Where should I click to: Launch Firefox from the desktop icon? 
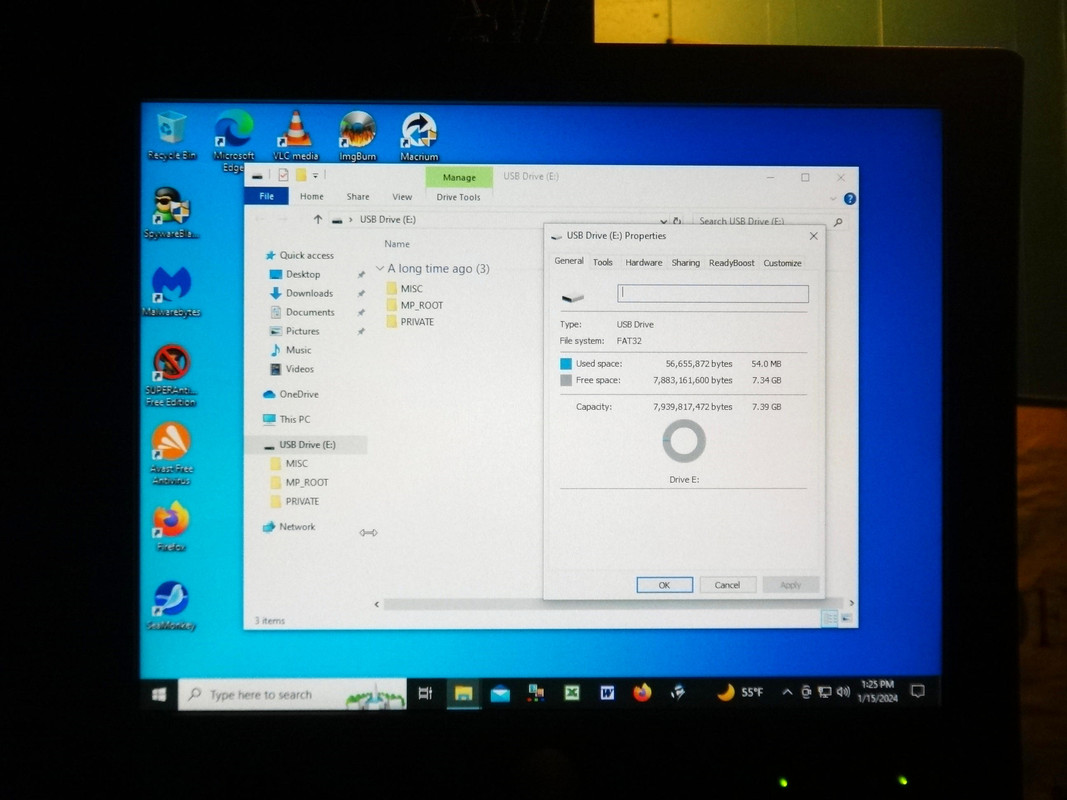click(x=171, y=526)
